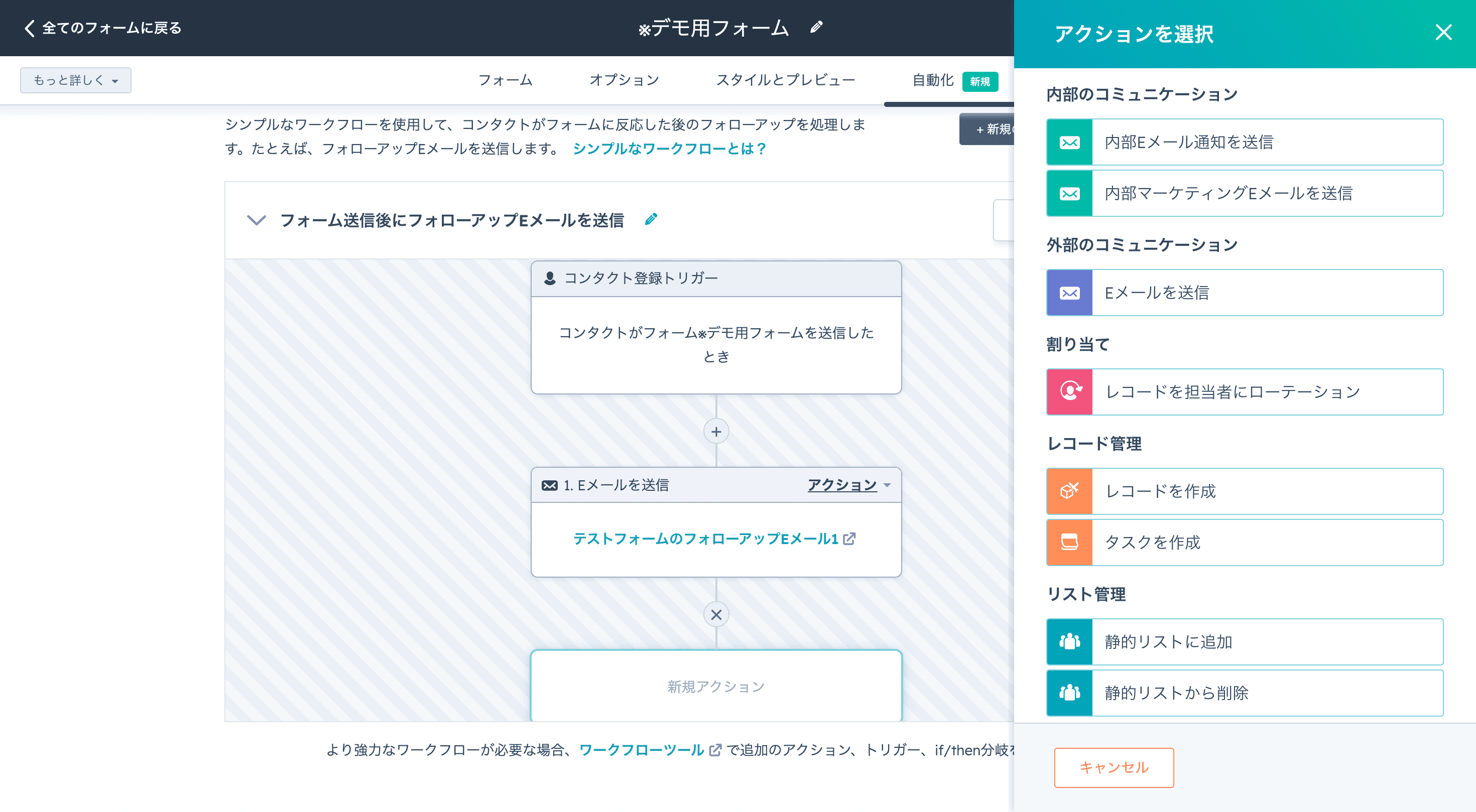
Task: Choose the レコードを作成 box icon
Action: 1069,491
